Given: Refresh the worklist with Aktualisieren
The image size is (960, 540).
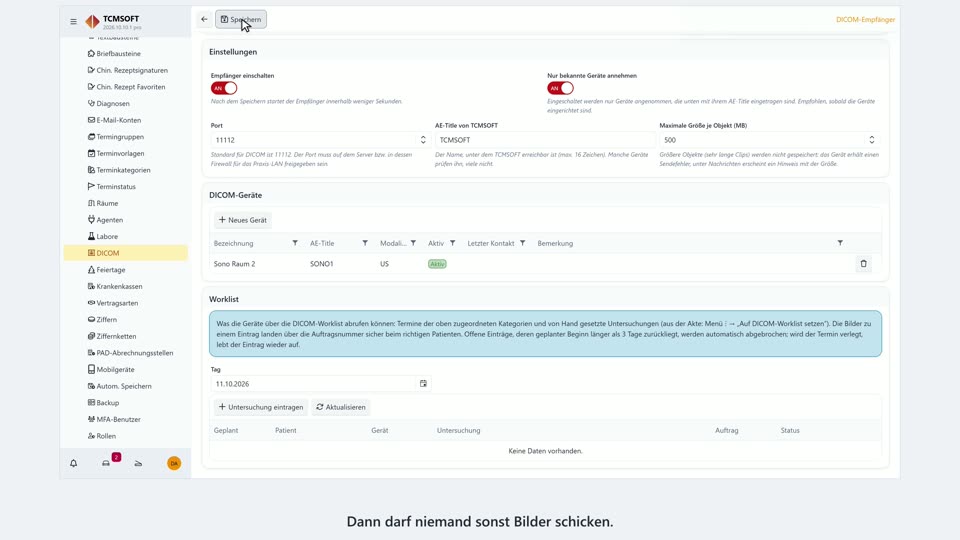Looking at the screenshot, I should (341, 407).
